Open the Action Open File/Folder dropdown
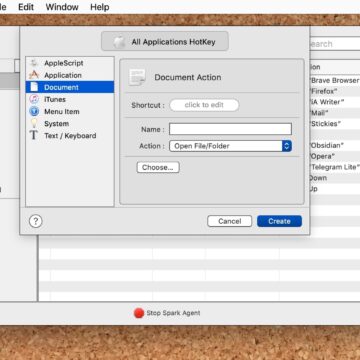Image resolution: width=360 pixels, height=360 pixels. point(230,146)
